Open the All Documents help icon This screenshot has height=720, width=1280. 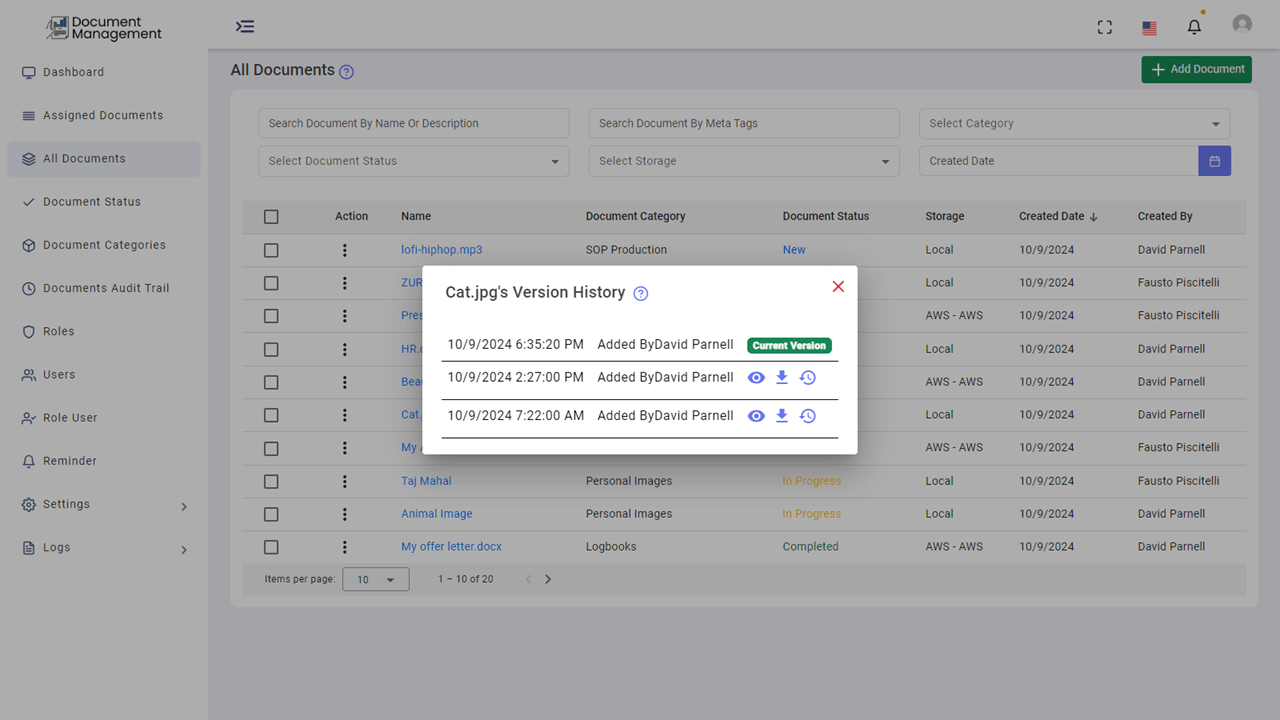[x=346, y=71]
